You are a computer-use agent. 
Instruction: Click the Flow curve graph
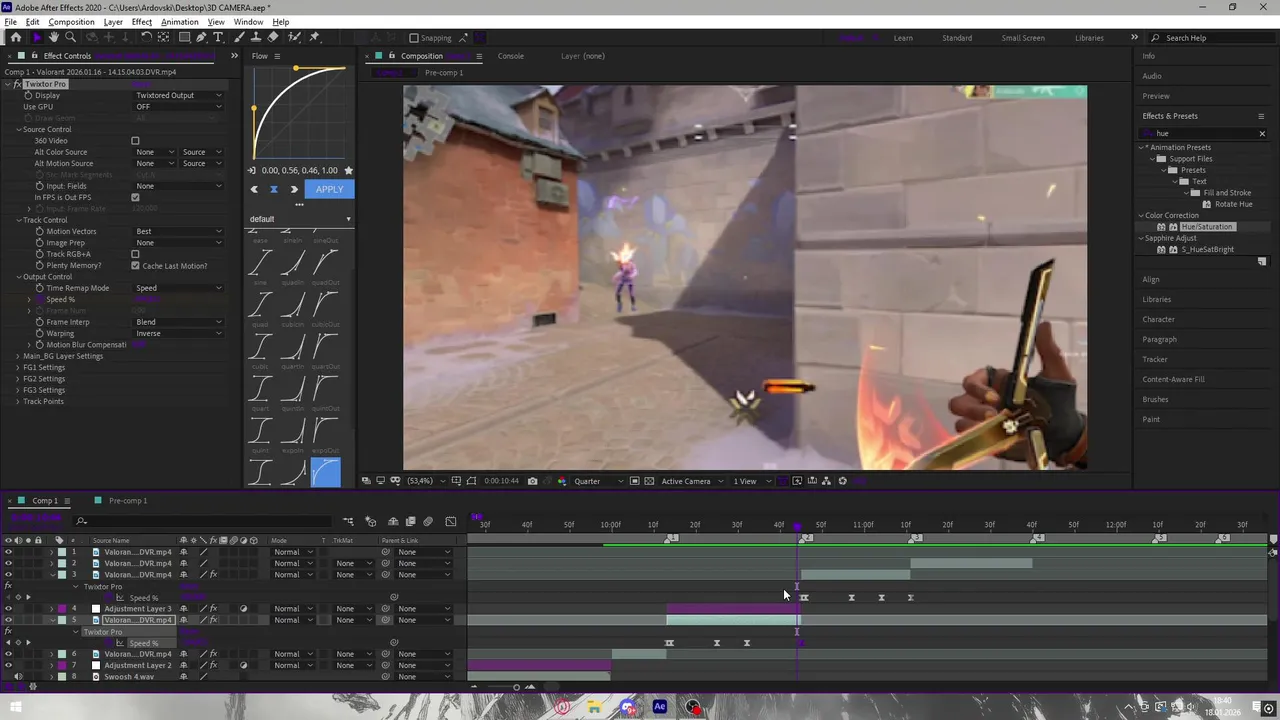[x=300, y=113]
